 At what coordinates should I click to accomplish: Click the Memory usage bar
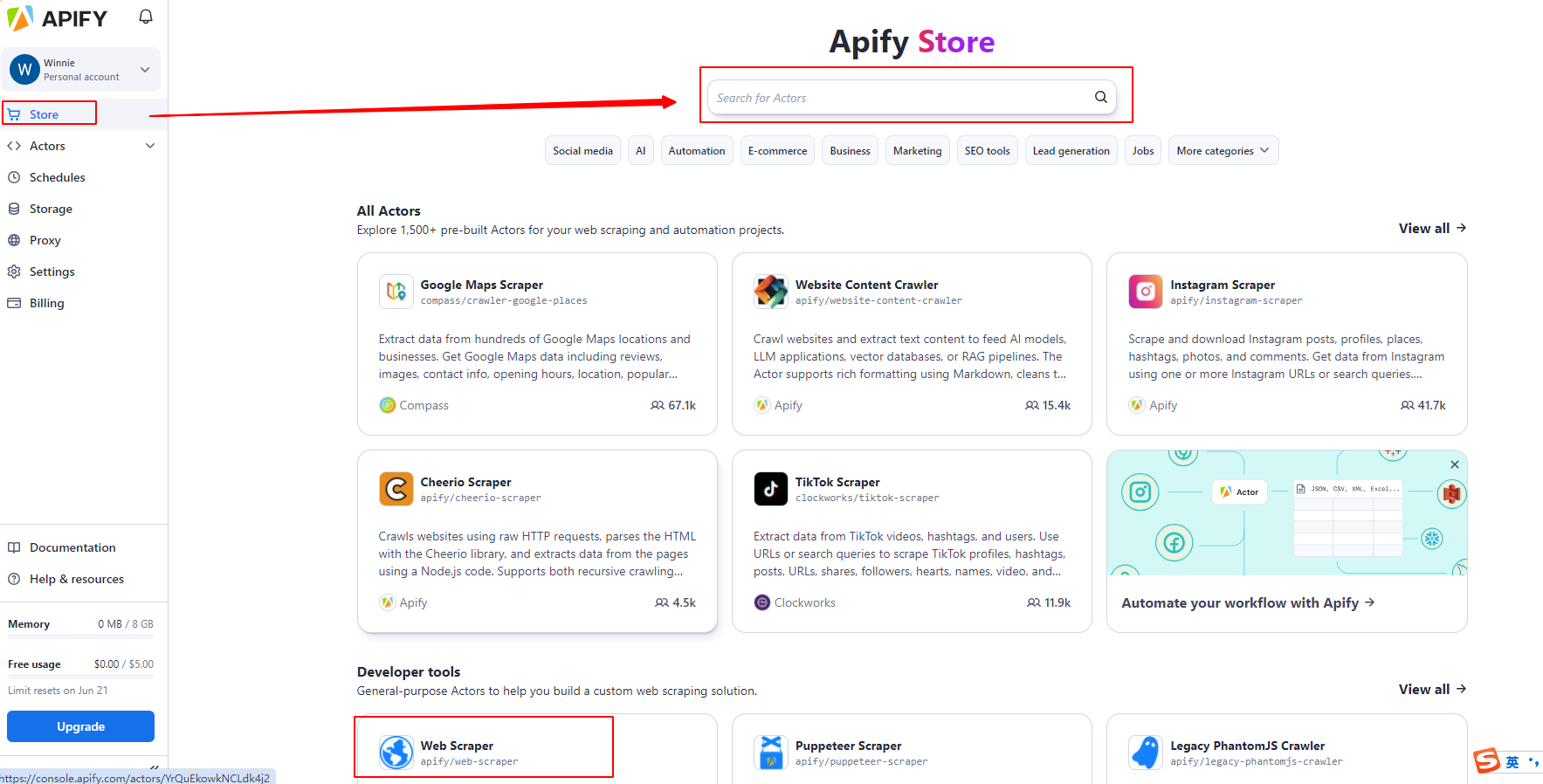click(80, 636)
